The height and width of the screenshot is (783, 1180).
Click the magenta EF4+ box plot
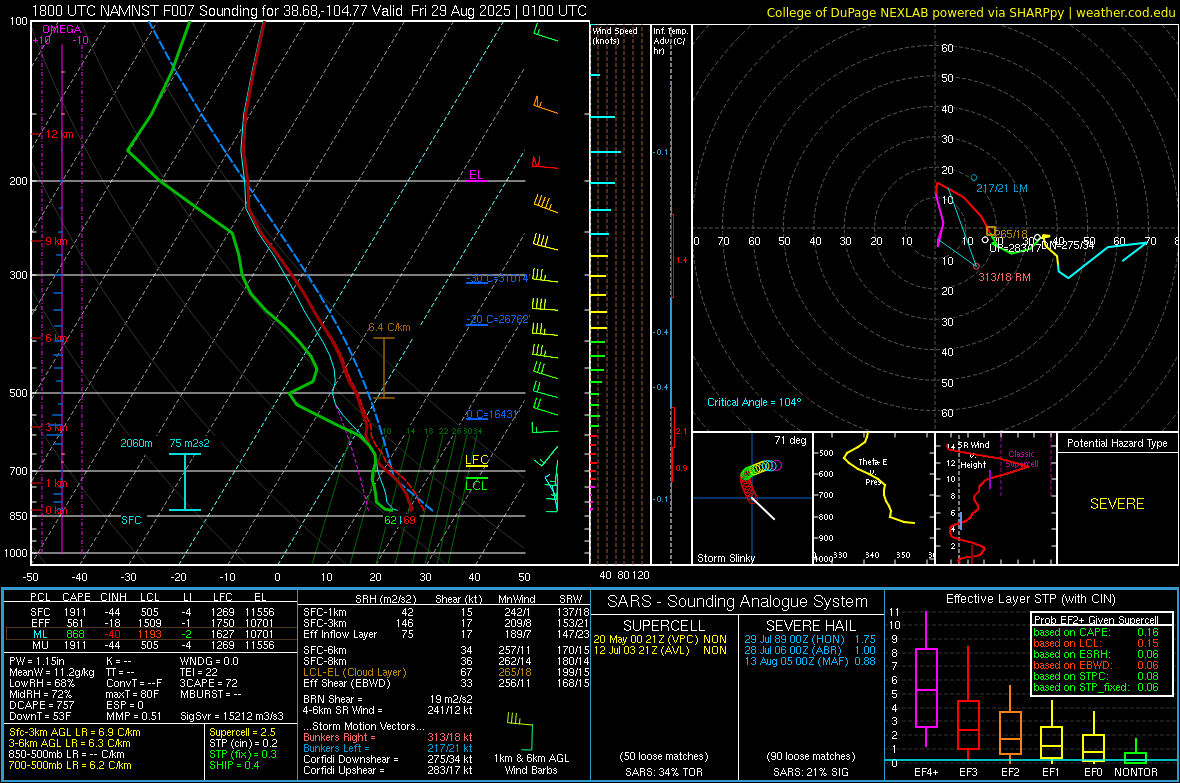click(x=926, y=680)
